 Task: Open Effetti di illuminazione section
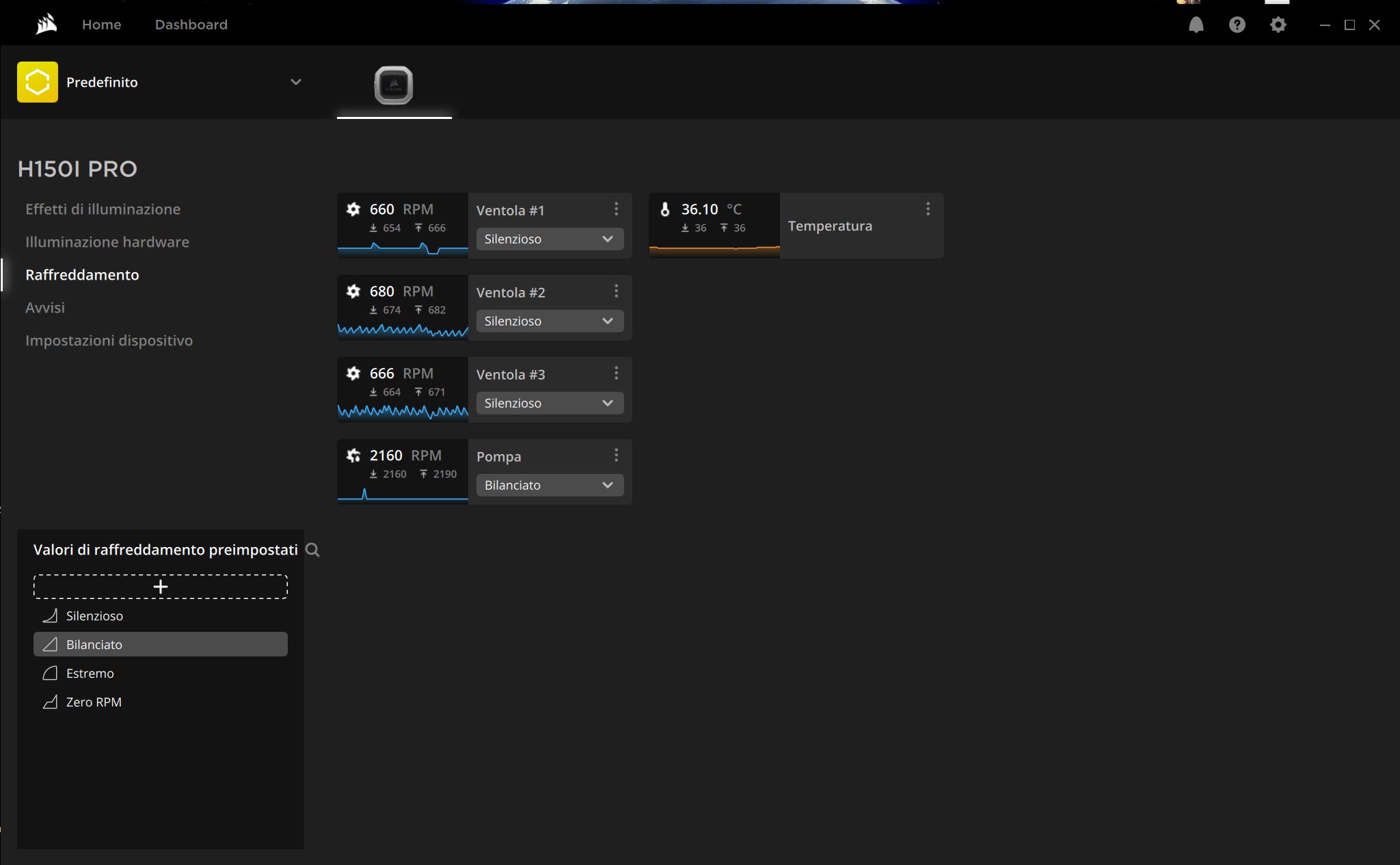[103, 209]
